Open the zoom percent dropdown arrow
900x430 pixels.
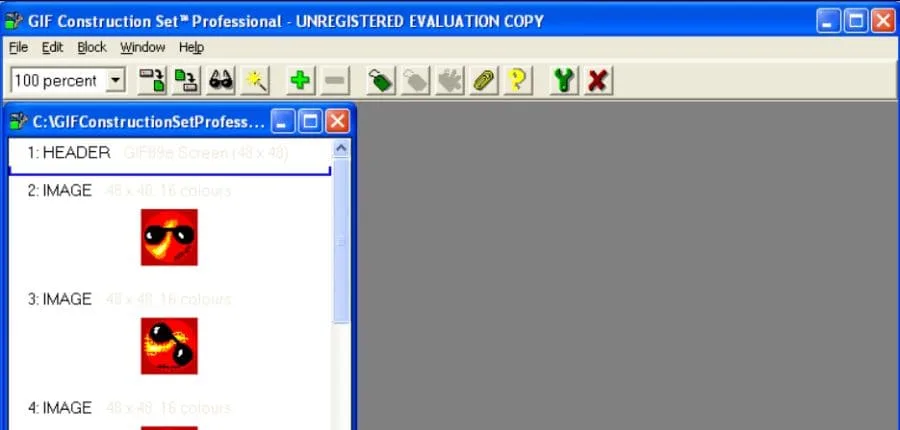point(114,81)
